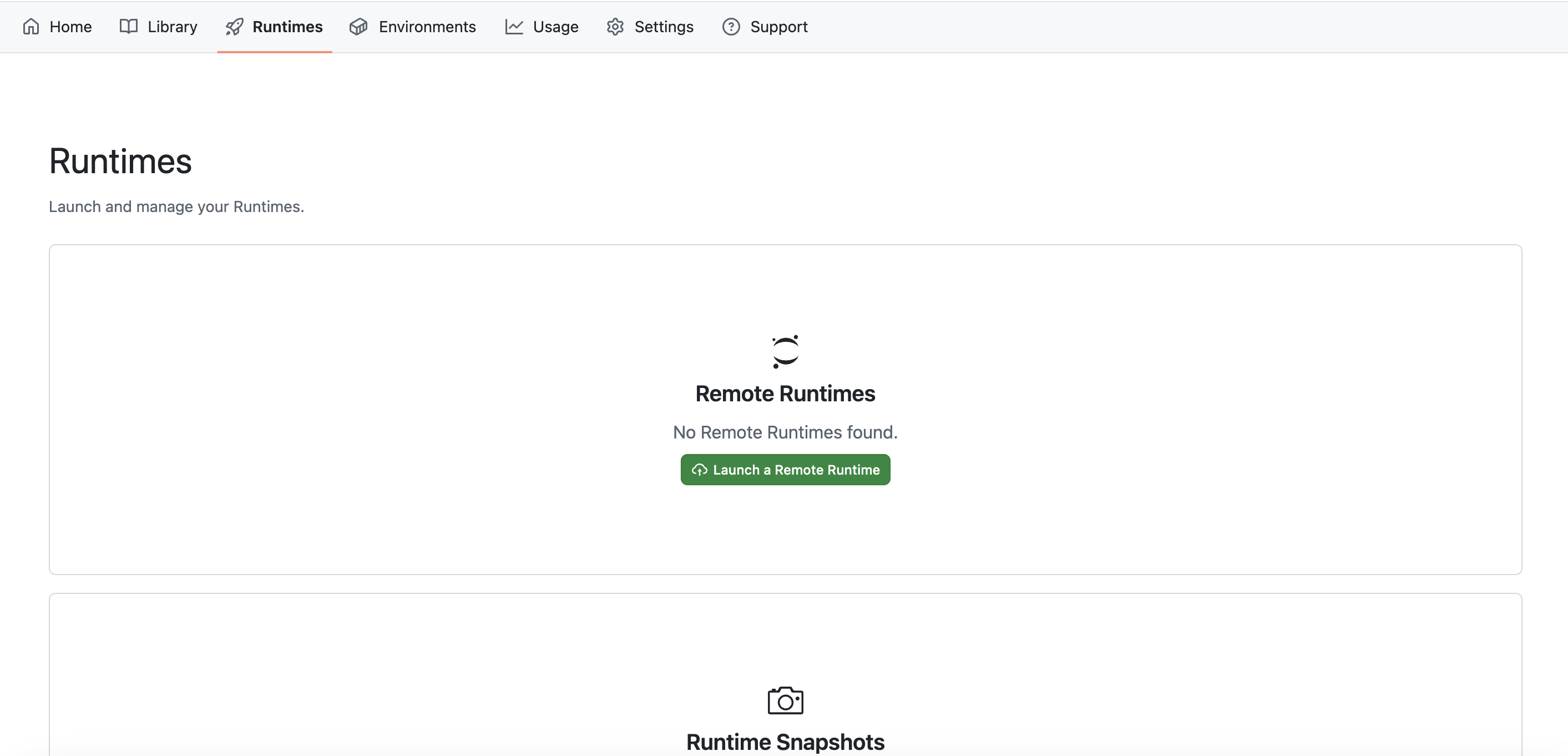Switch to the Environments tab
The width and height of the screenshot is (1568, 756).
[x=413, y=27]
